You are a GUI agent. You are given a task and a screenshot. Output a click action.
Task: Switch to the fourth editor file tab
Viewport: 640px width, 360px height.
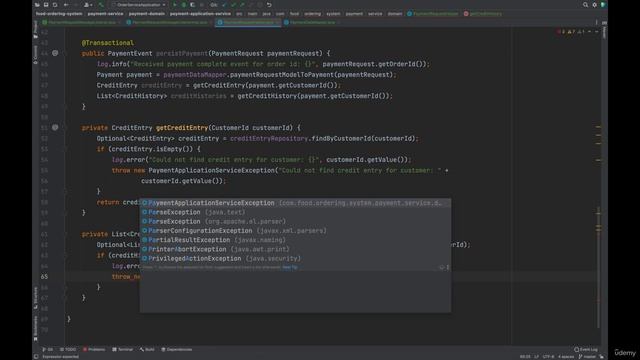pos(312,22)
